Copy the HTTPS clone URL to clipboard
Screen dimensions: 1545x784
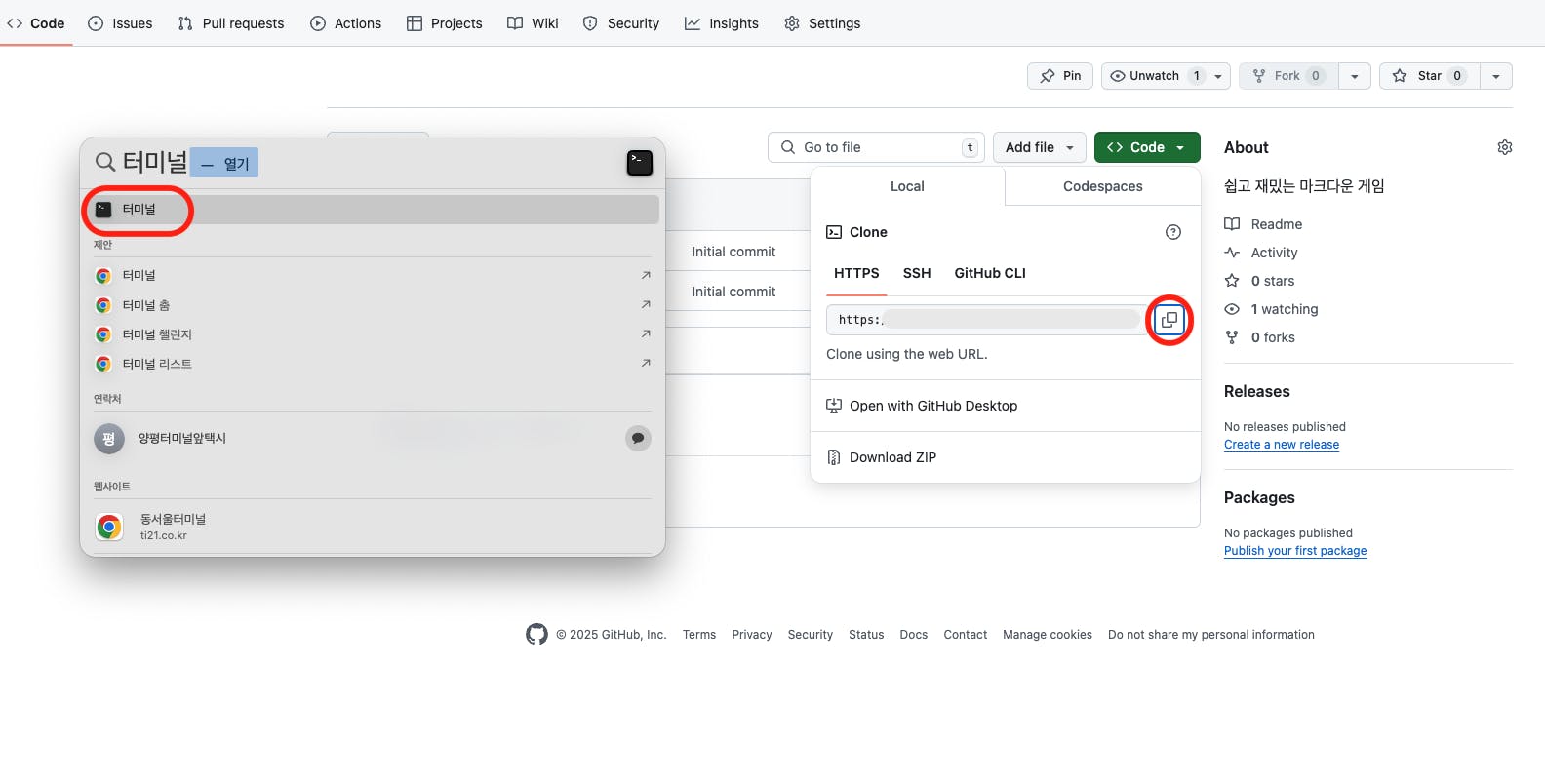[1169, 320]
